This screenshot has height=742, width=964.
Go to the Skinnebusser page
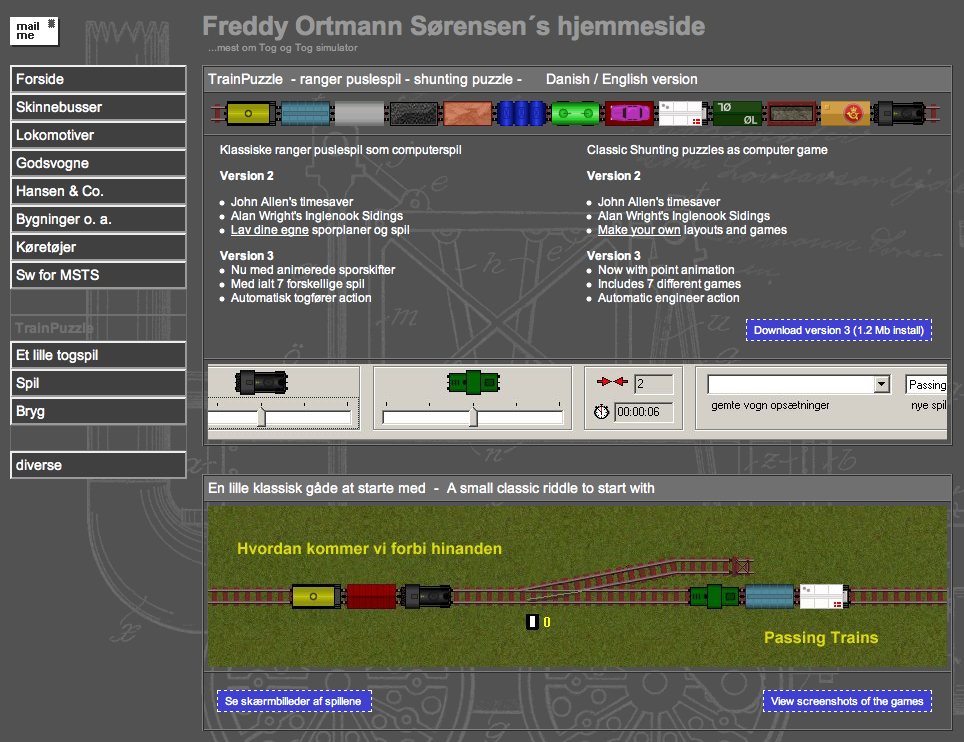[x=98, y=107]
